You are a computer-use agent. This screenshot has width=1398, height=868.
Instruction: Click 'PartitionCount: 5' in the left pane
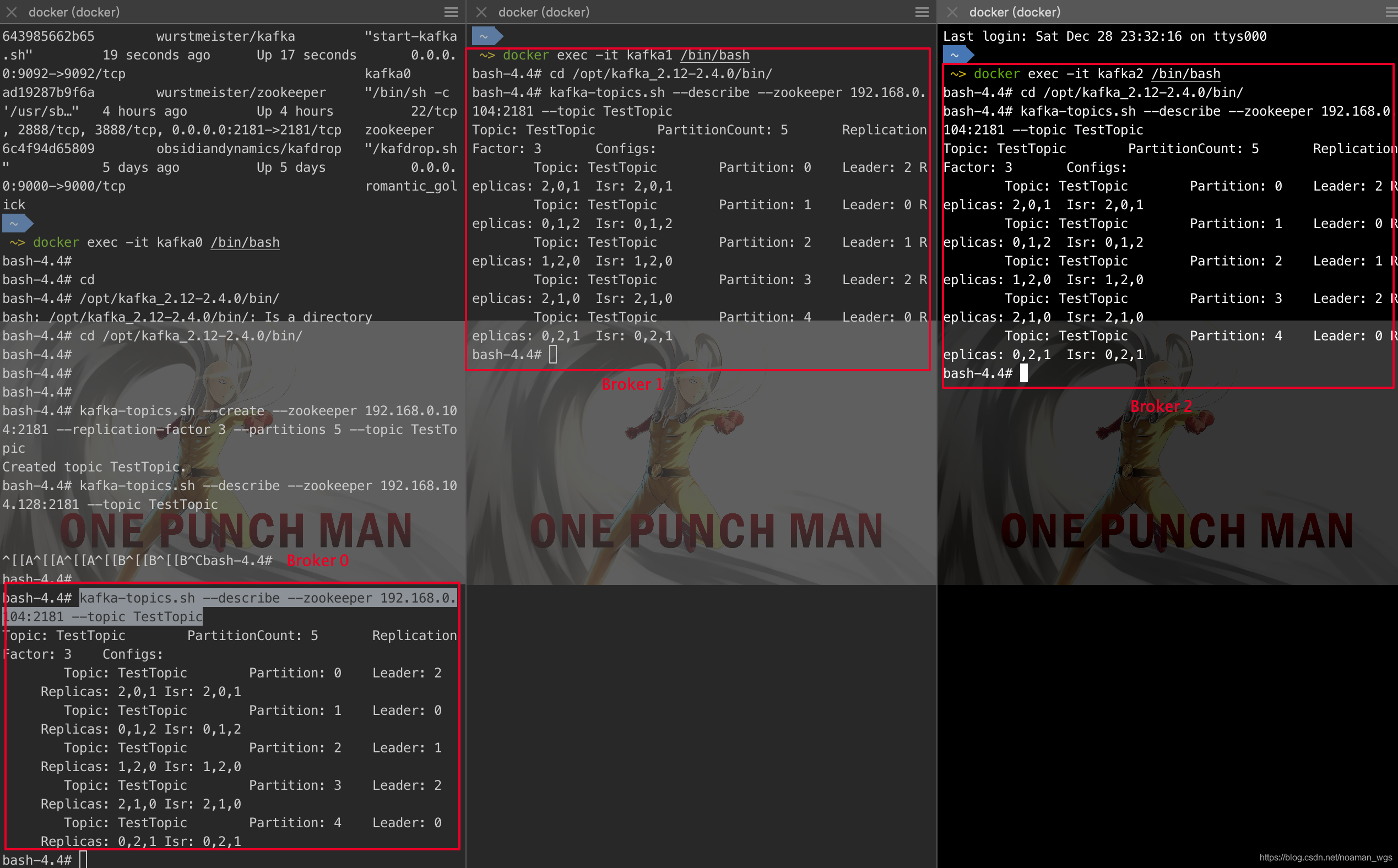pos(253,636)
